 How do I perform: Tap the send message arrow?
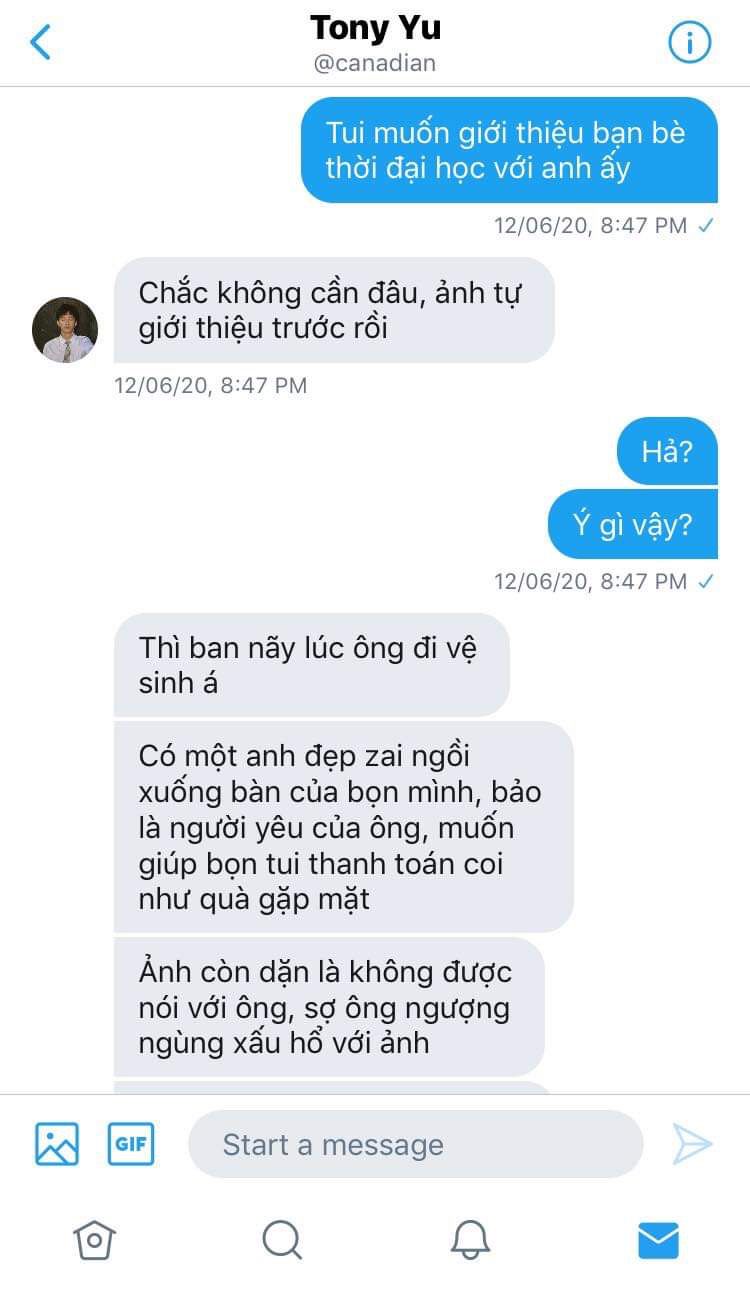click(692, 1144)
